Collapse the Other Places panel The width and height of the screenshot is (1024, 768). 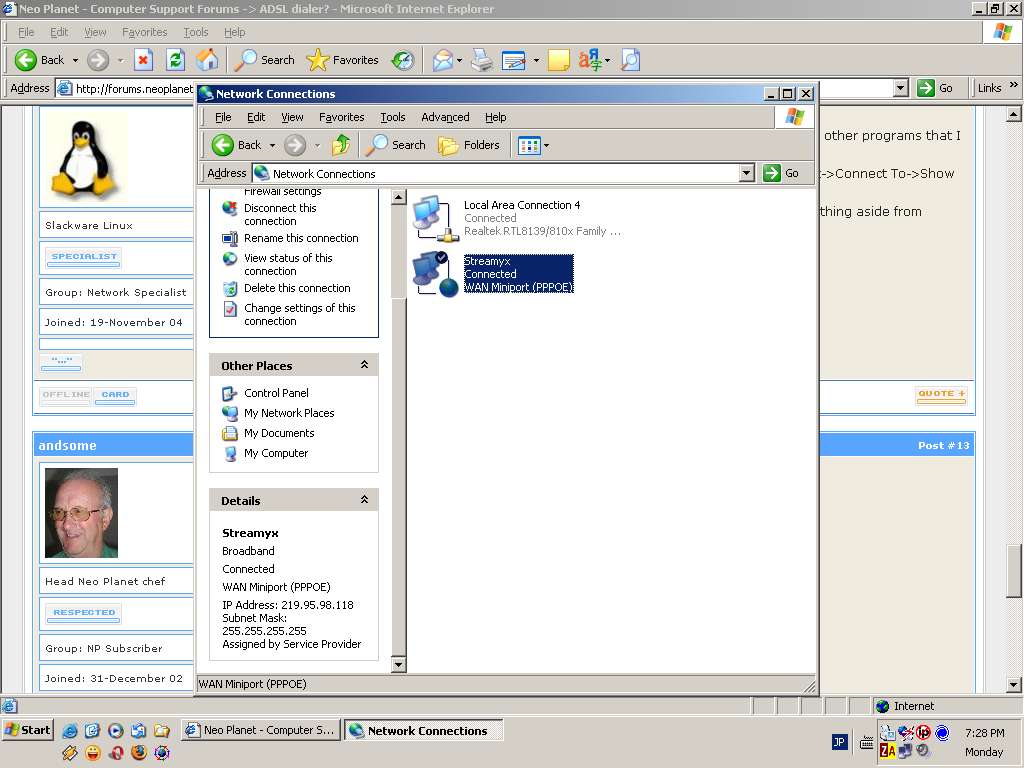click(x=364, y=365)
